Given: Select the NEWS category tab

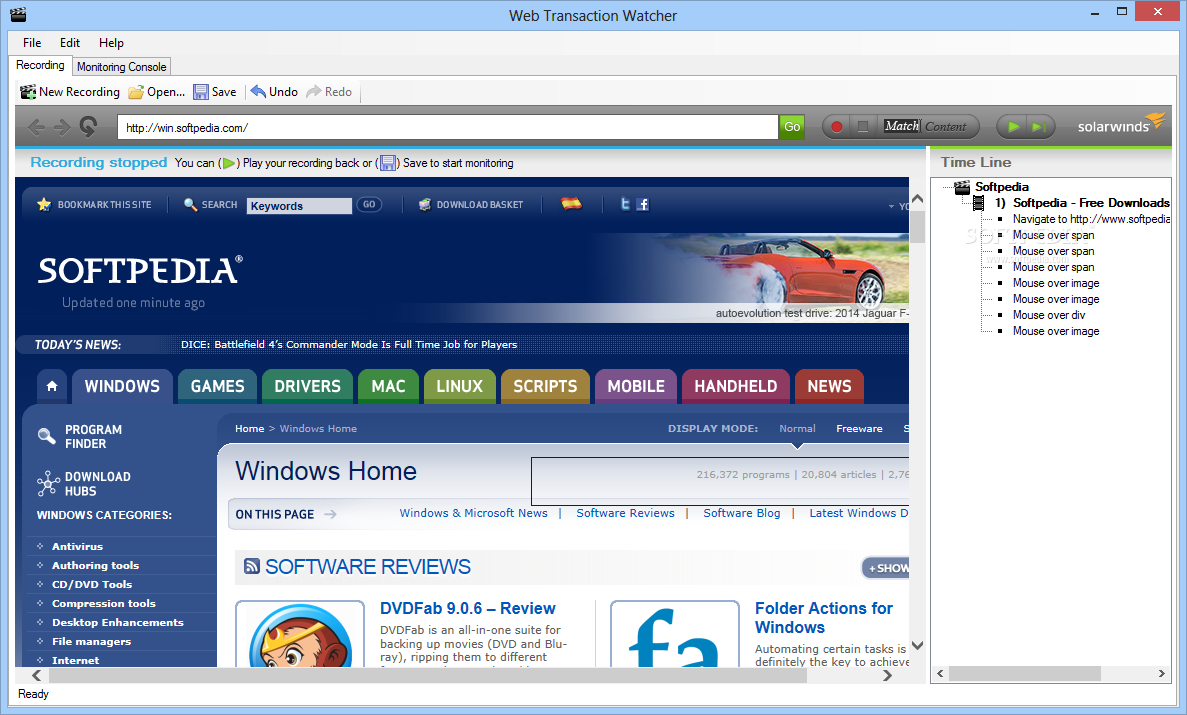Looking at the screenshot, I should 829,386.
